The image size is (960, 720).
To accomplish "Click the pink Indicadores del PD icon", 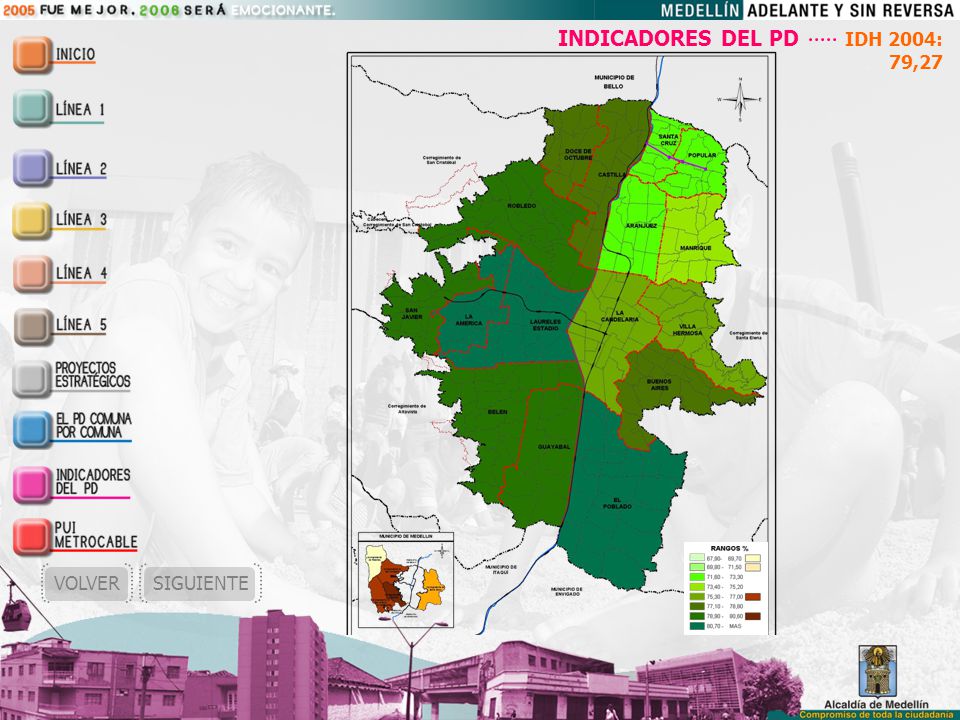I will pos(32,485).
